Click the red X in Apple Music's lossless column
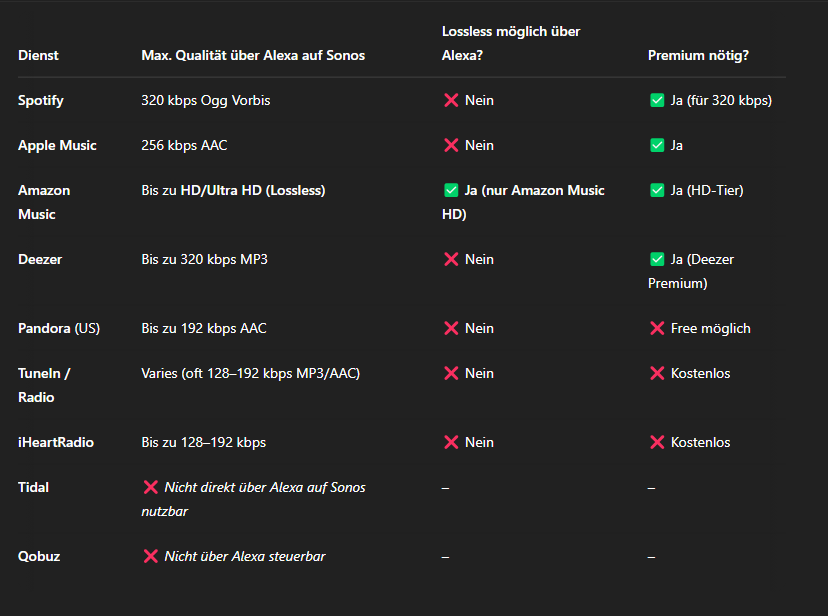The height and width of the screenshot is (616, 828). tap(451, 145)
